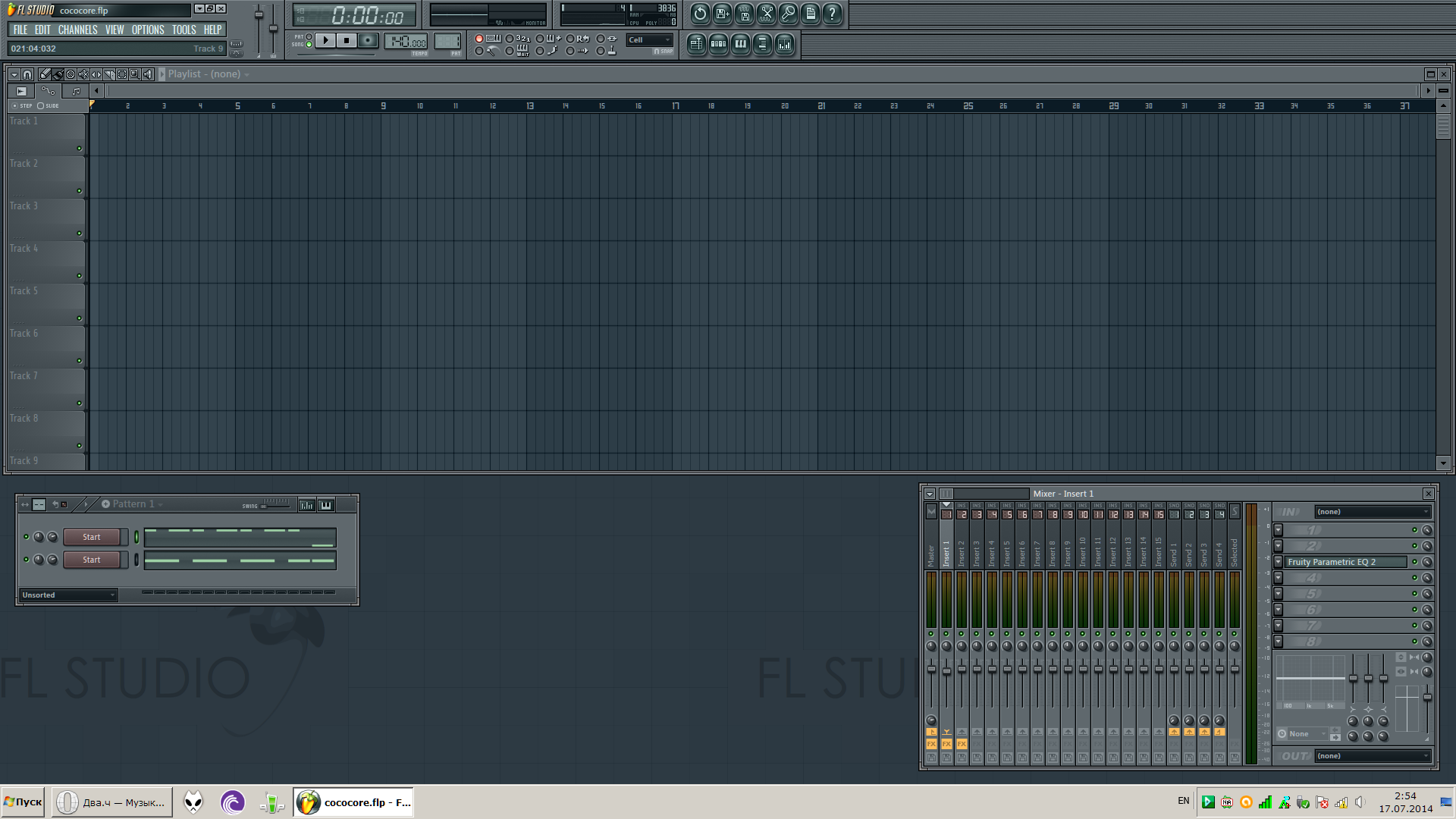Viewport: 1456px width, 819px height.
Task: Select the zoom tool in playlist toolbar
Action: [x=135, y=74]
